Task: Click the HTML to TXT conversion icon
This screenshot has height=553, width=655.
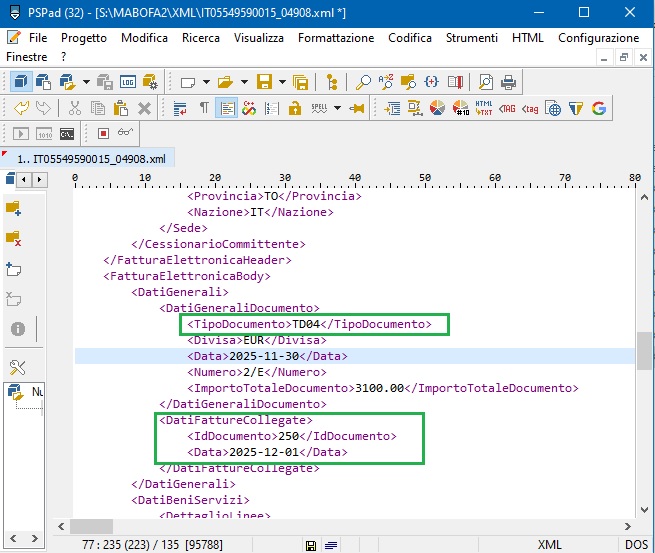Action: pyautogui.click(x=484, y=108)
